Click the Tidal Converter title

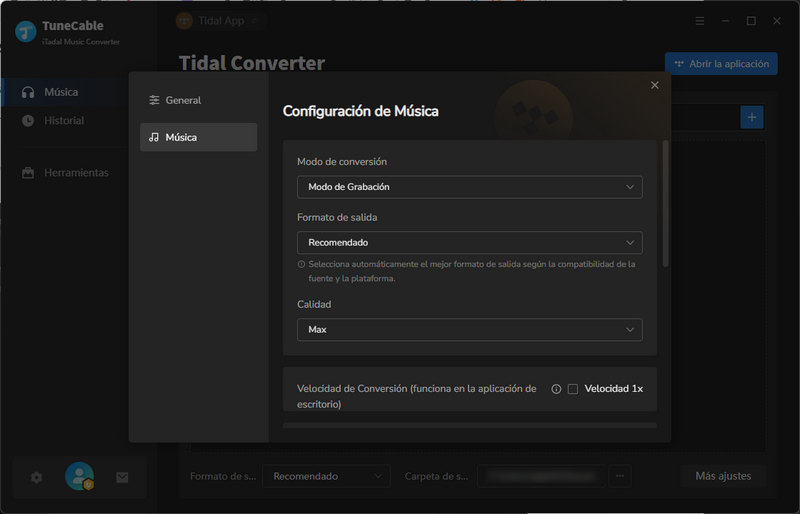[x=252, y=63]
